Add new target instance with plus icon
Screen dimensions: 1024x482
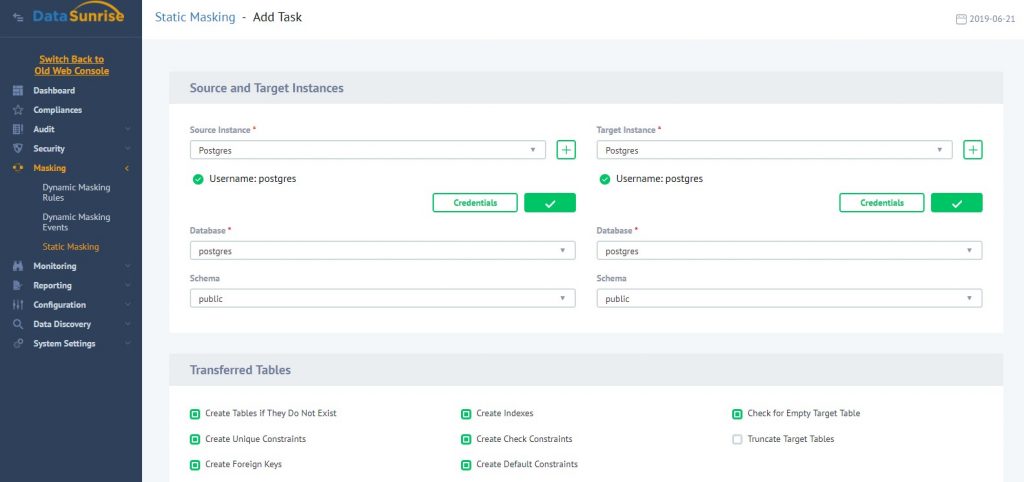[x=973, y=150]
